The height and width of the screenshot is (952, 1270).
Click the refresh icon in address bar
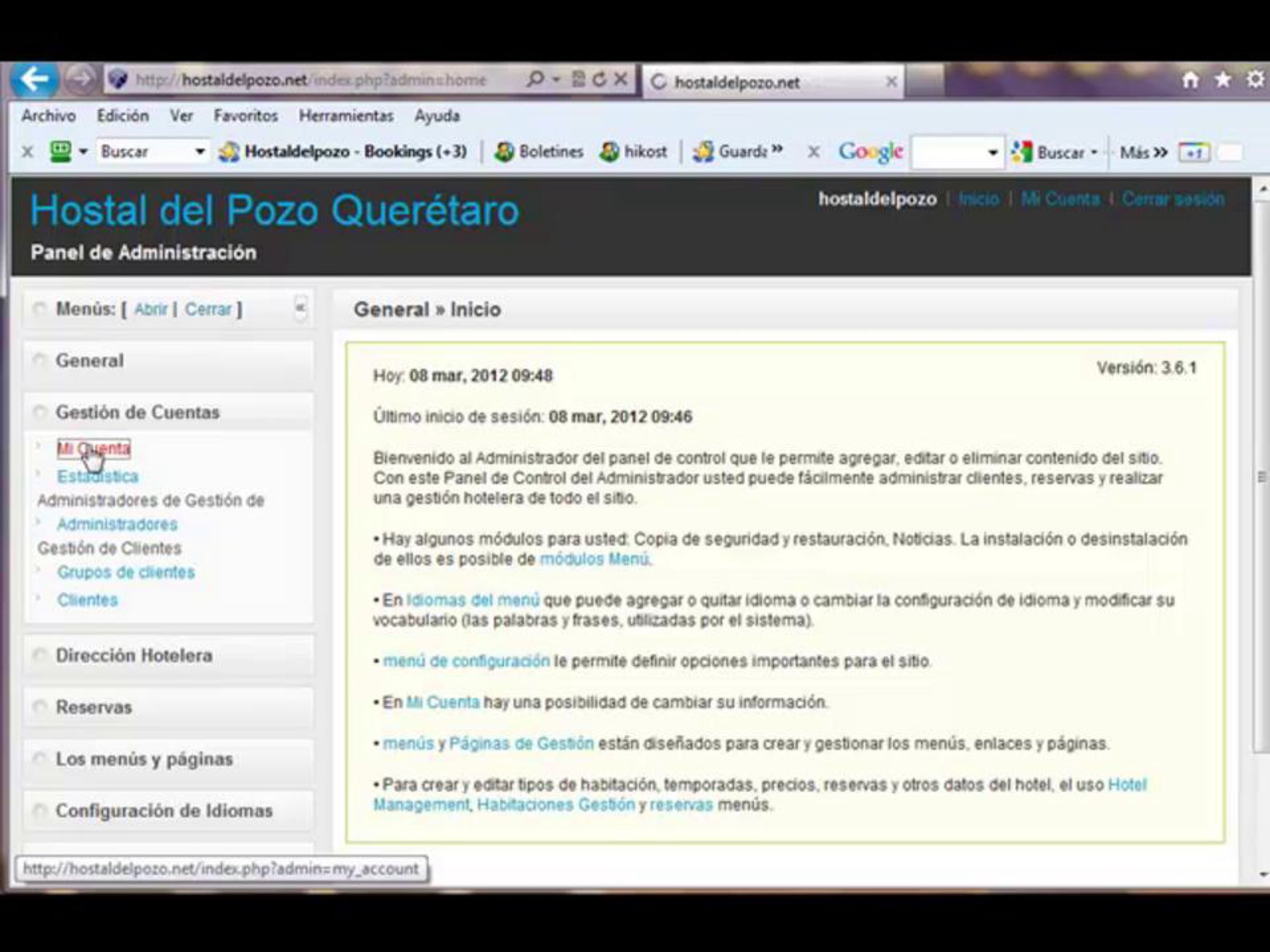[x=600, y=80]
